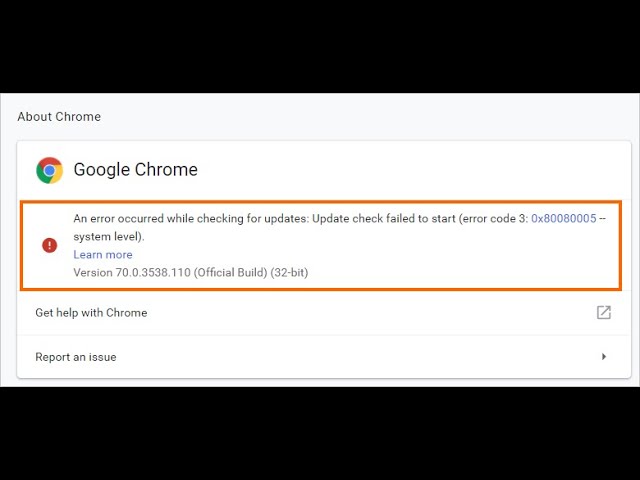Open the external link icon for help
Screen dimensions: 640x480
[x=604, y=312]
